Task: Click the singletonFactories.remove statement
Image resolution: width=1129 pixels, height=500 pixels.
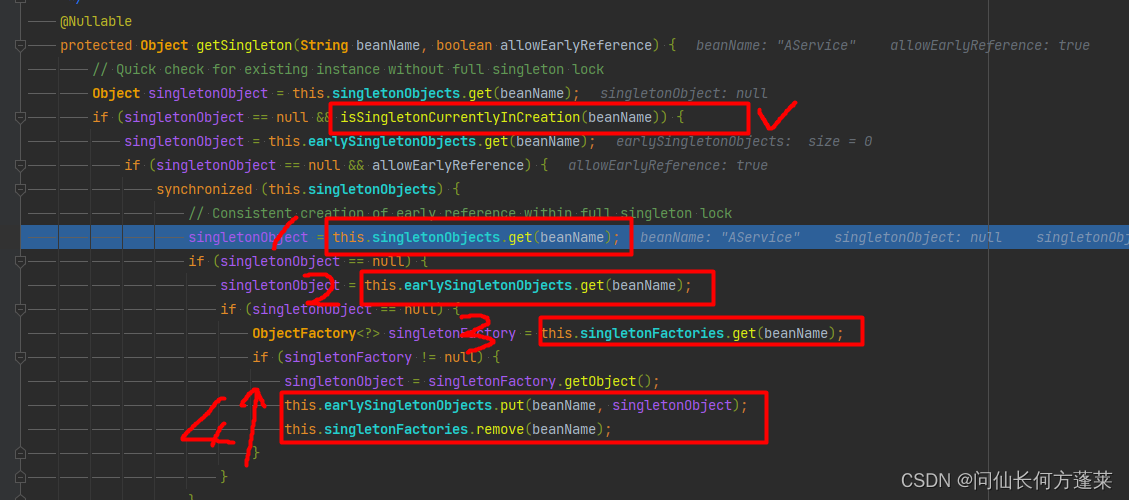Action: click(x=448, y=429)
